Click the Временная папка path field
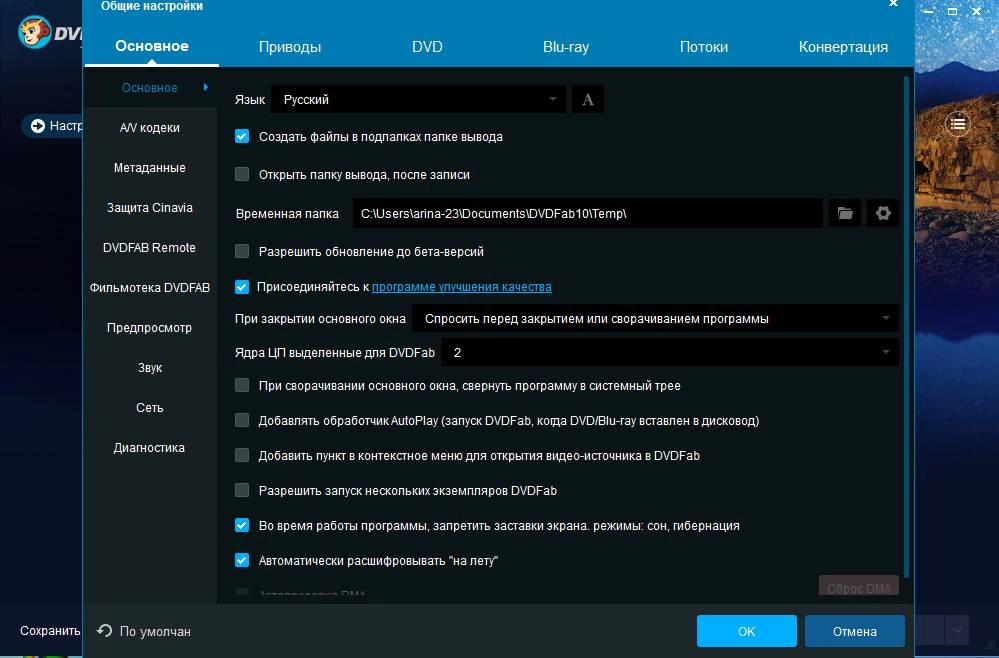The height and width of the screenshot is (658, 999). tap(587, 213)
